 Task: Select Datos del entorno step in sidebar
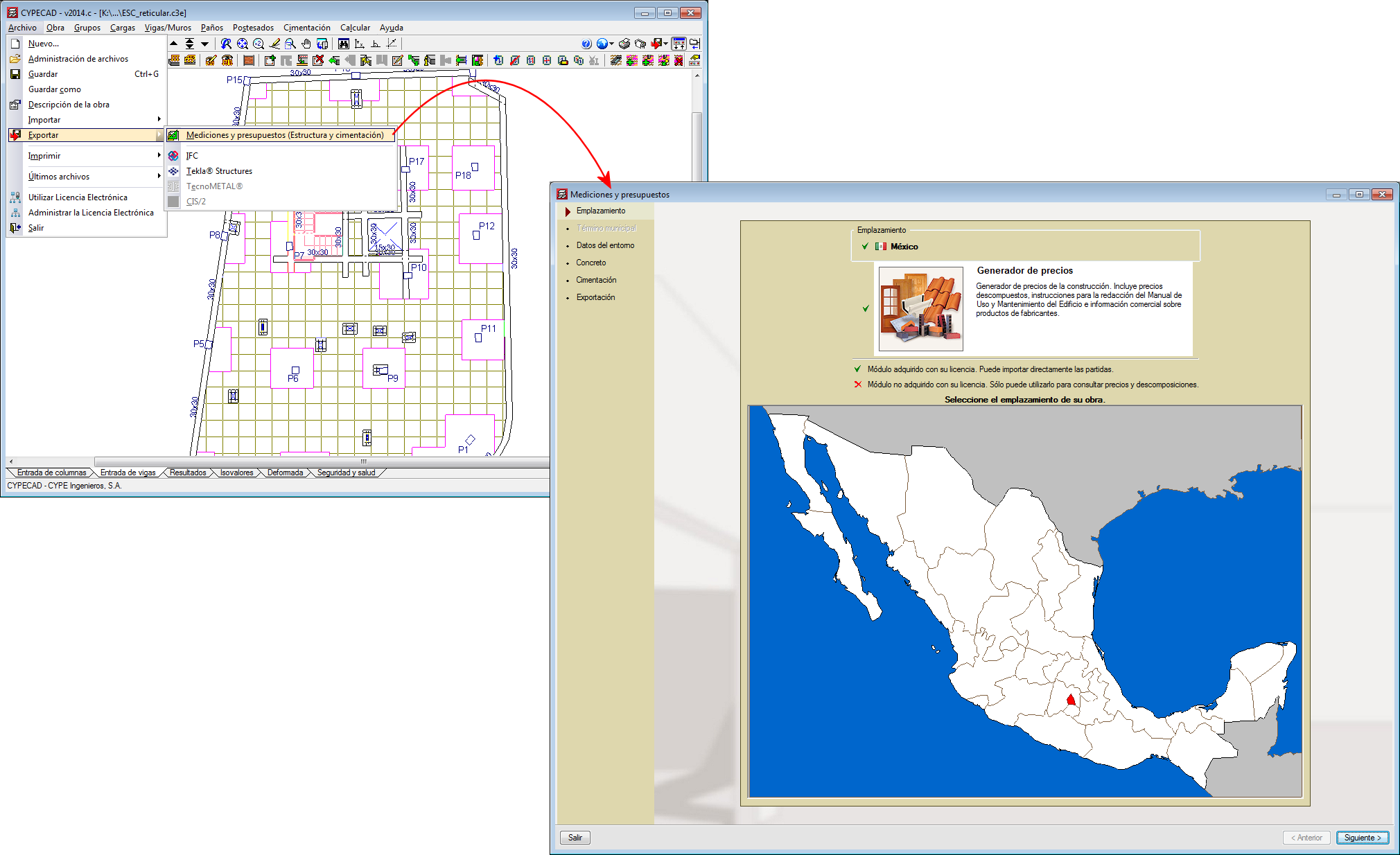click(605, 245)
